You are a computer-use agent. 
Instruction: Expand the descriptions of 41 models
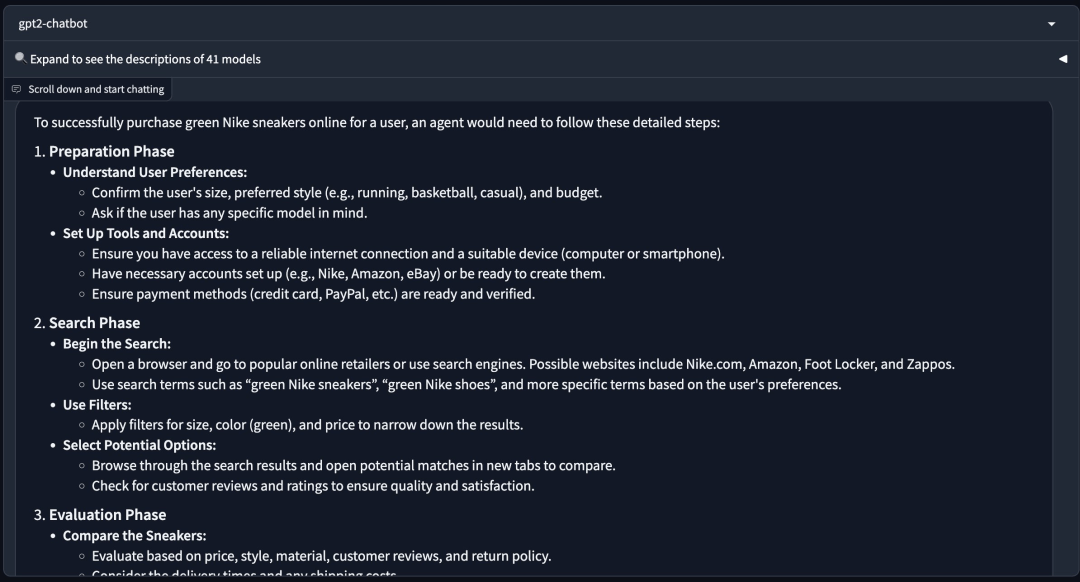pos(145,59)
